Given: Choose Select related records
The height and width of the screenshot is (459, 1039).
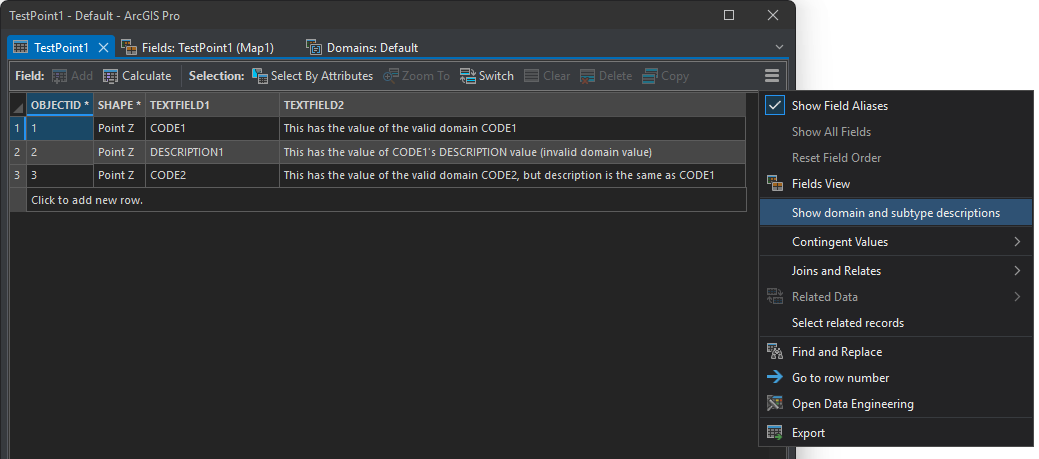Looking at the screenshot, I should coord(896,323).
